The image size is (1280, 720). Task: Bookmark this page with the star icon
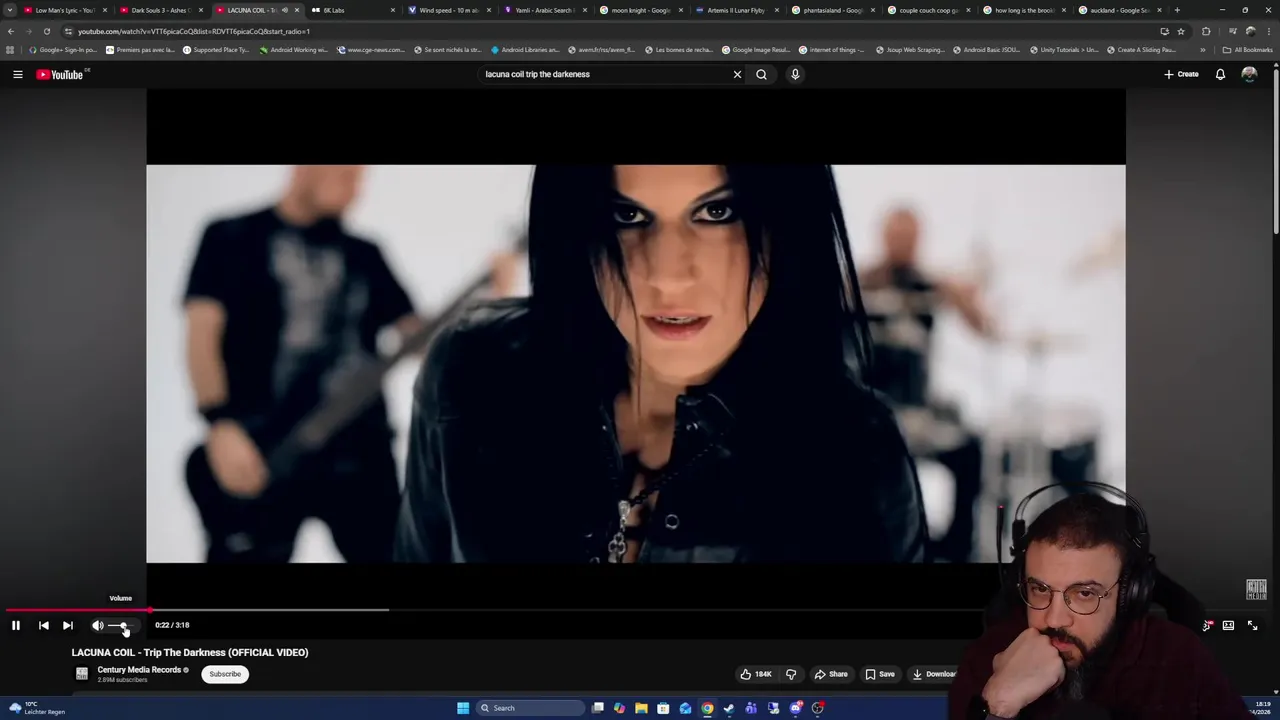tap(1181, 31)
